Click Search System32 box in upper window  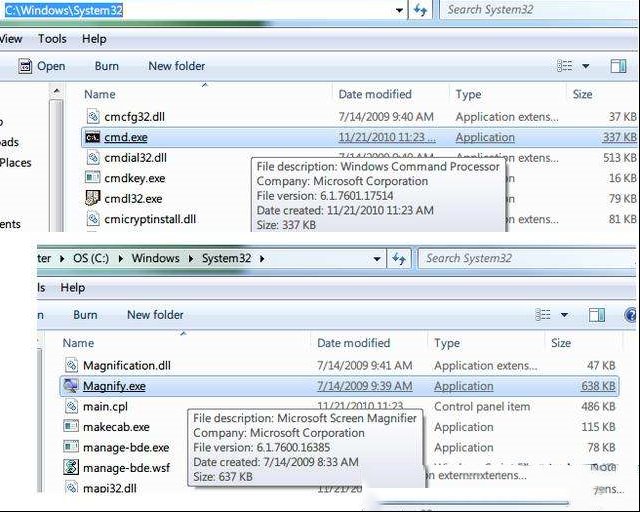pyautogui.click(x=539, y=9)
